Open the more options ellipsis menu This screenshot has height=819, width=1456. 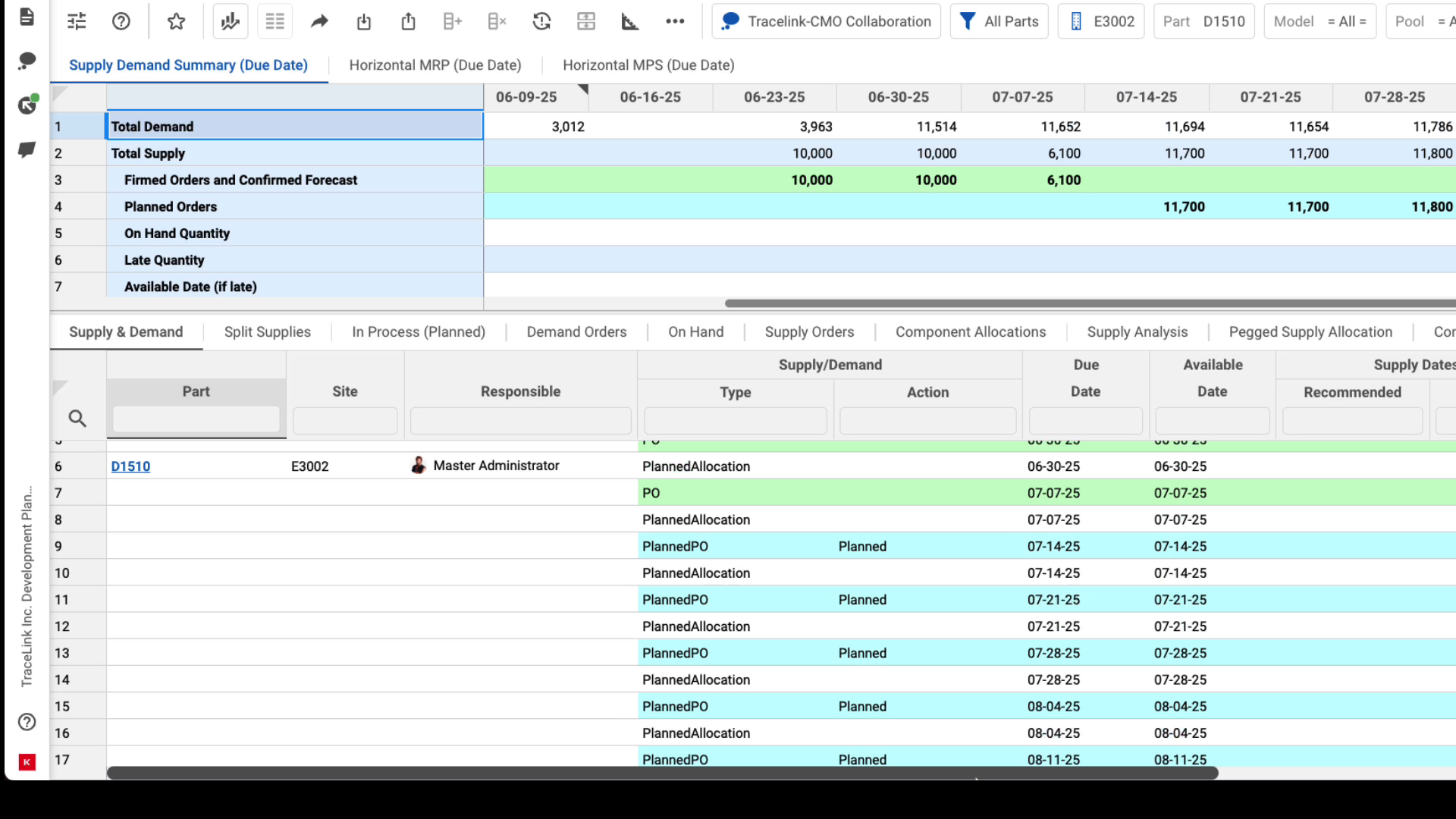675,21
